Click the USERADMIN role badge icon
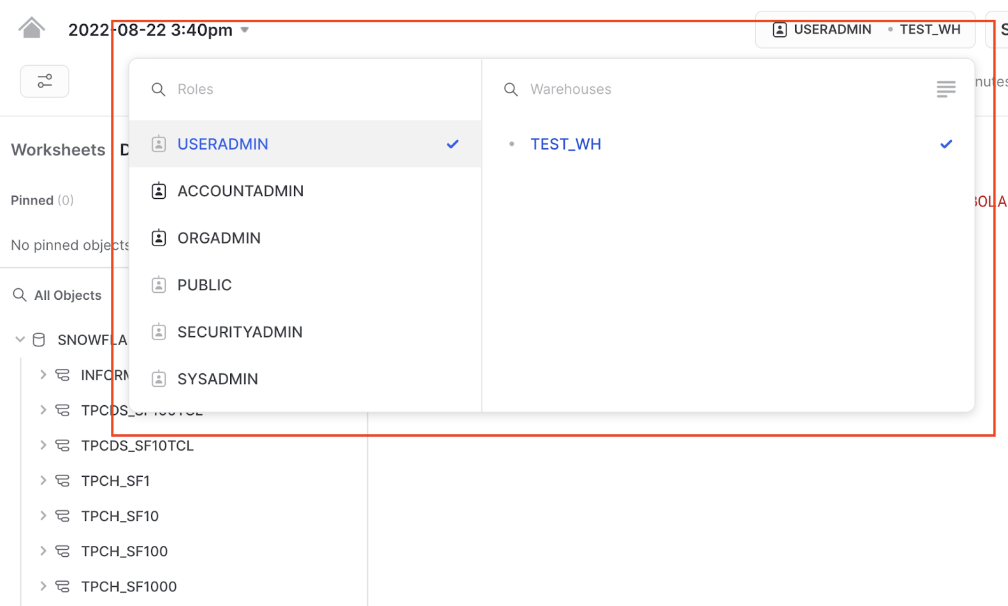The width and height of the screenshot is (1008, 606). click(159, 144)
